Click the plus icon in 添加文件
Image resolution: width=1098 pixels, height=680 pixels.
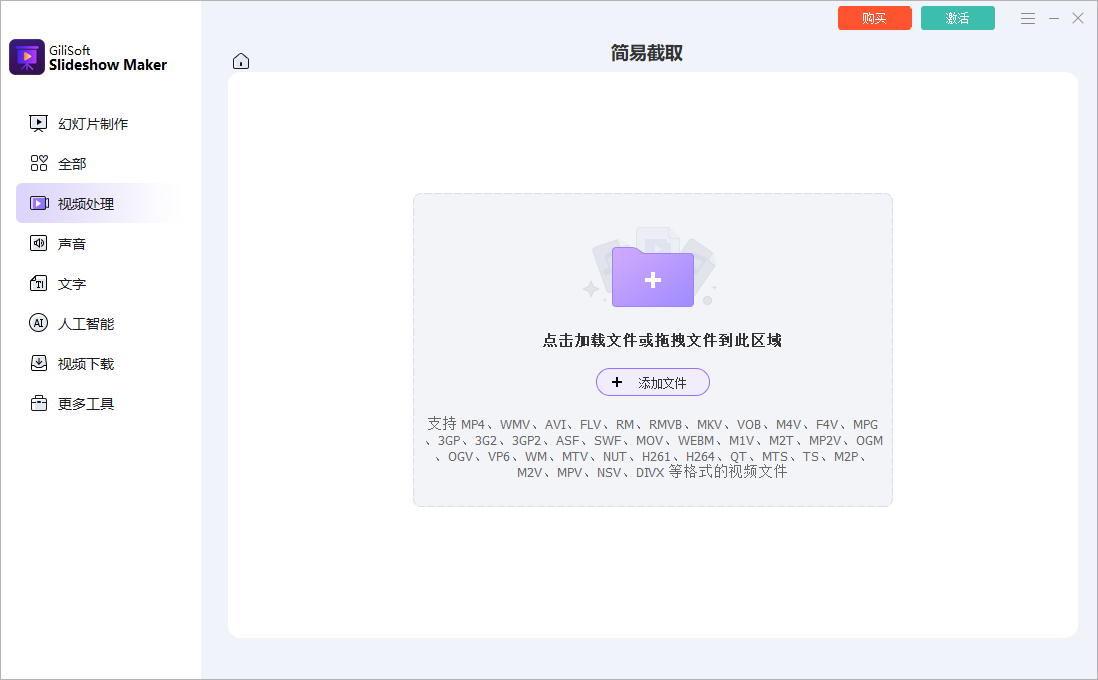617,382
